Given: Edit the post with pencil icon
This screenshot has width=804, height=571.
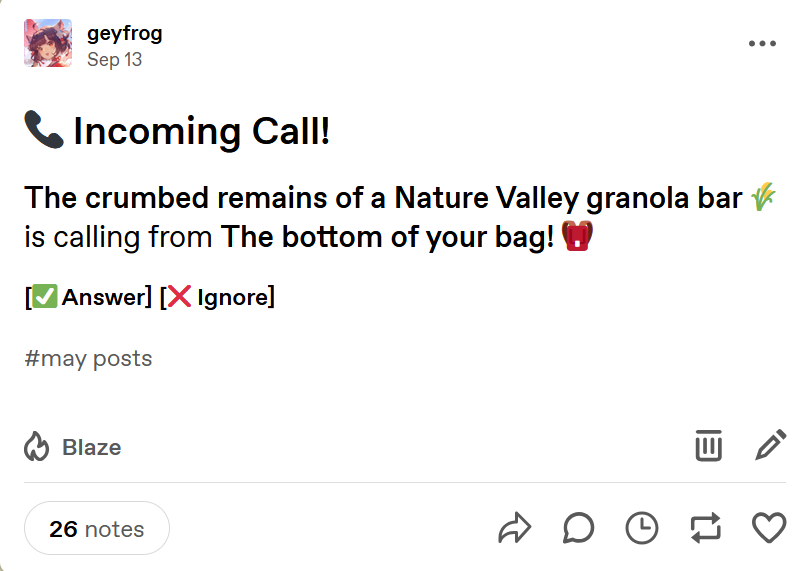Looking at the screenshot, I should point(771,445).
